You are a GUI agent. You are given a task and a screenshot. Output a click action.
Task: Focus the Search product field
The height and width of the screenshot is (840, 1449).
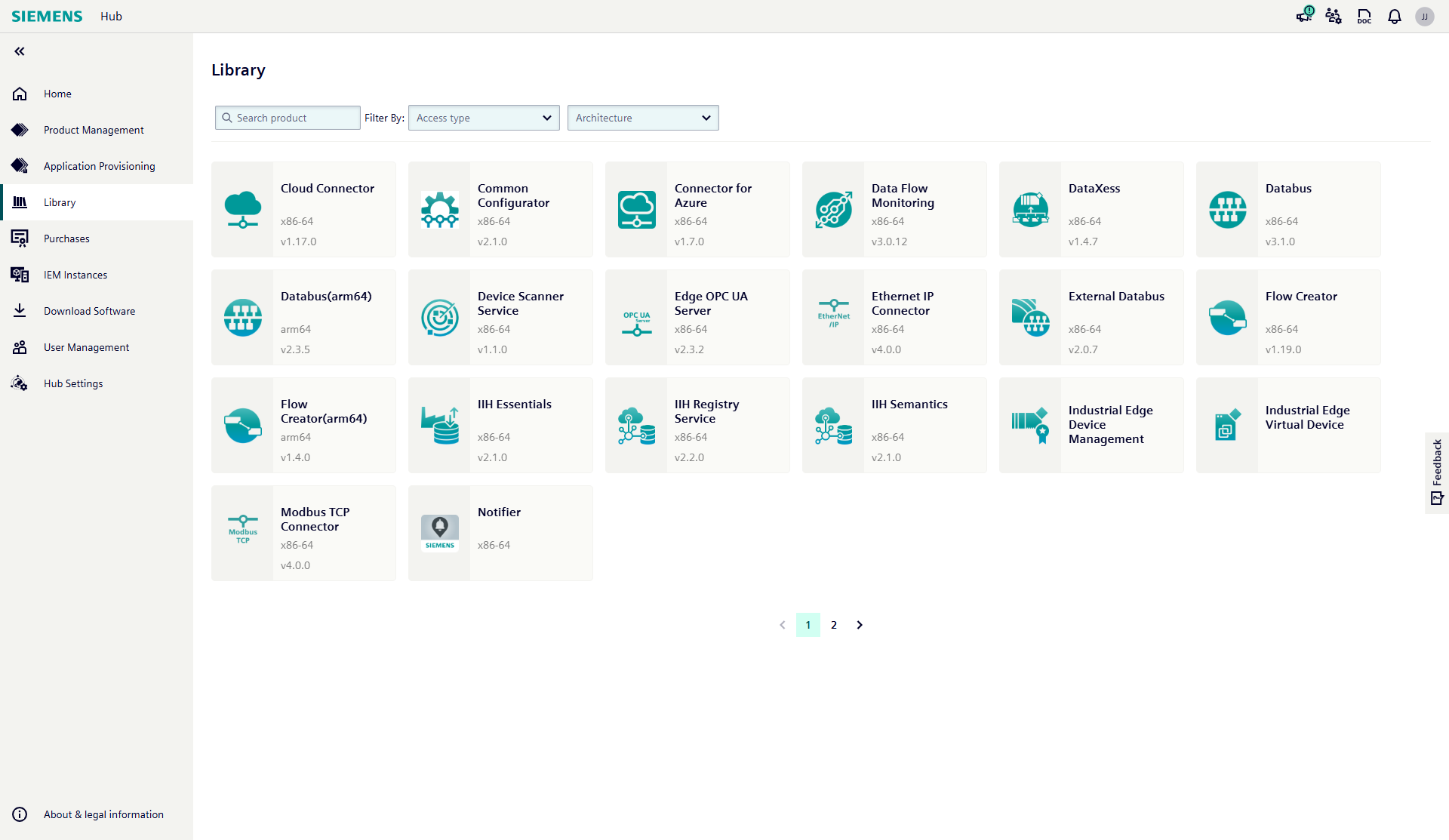pyautogui.click(x=288, y=118)
